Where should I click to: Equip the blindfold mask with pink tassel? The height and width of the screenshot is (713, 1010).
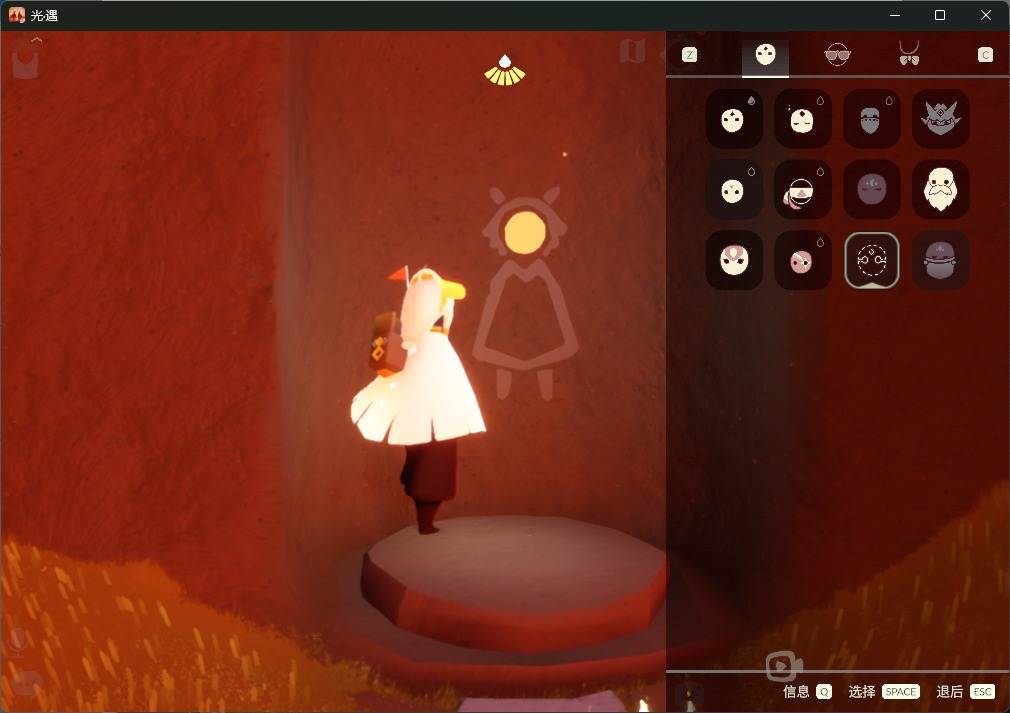pos(803,189)
